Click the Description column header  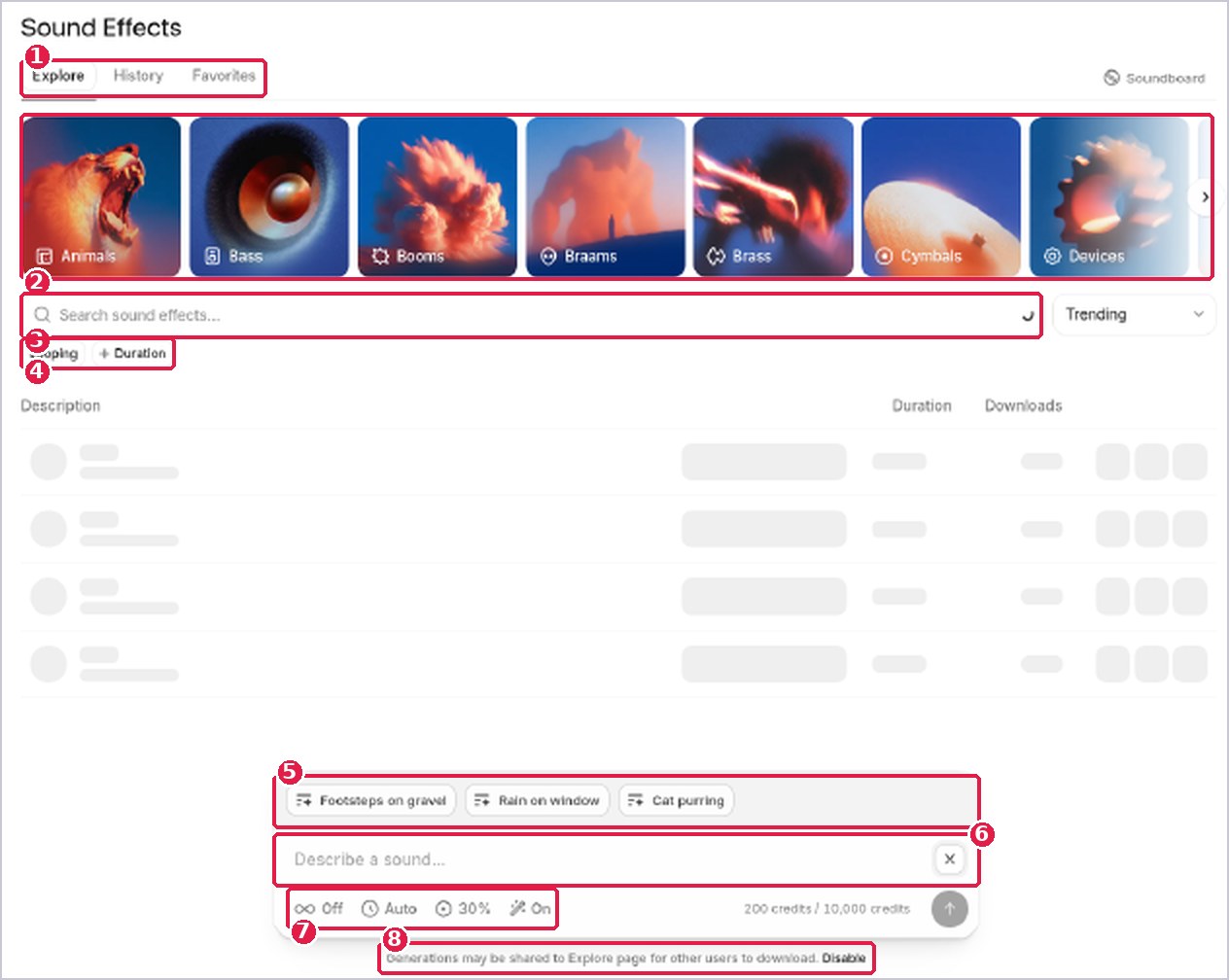(60, 405)
